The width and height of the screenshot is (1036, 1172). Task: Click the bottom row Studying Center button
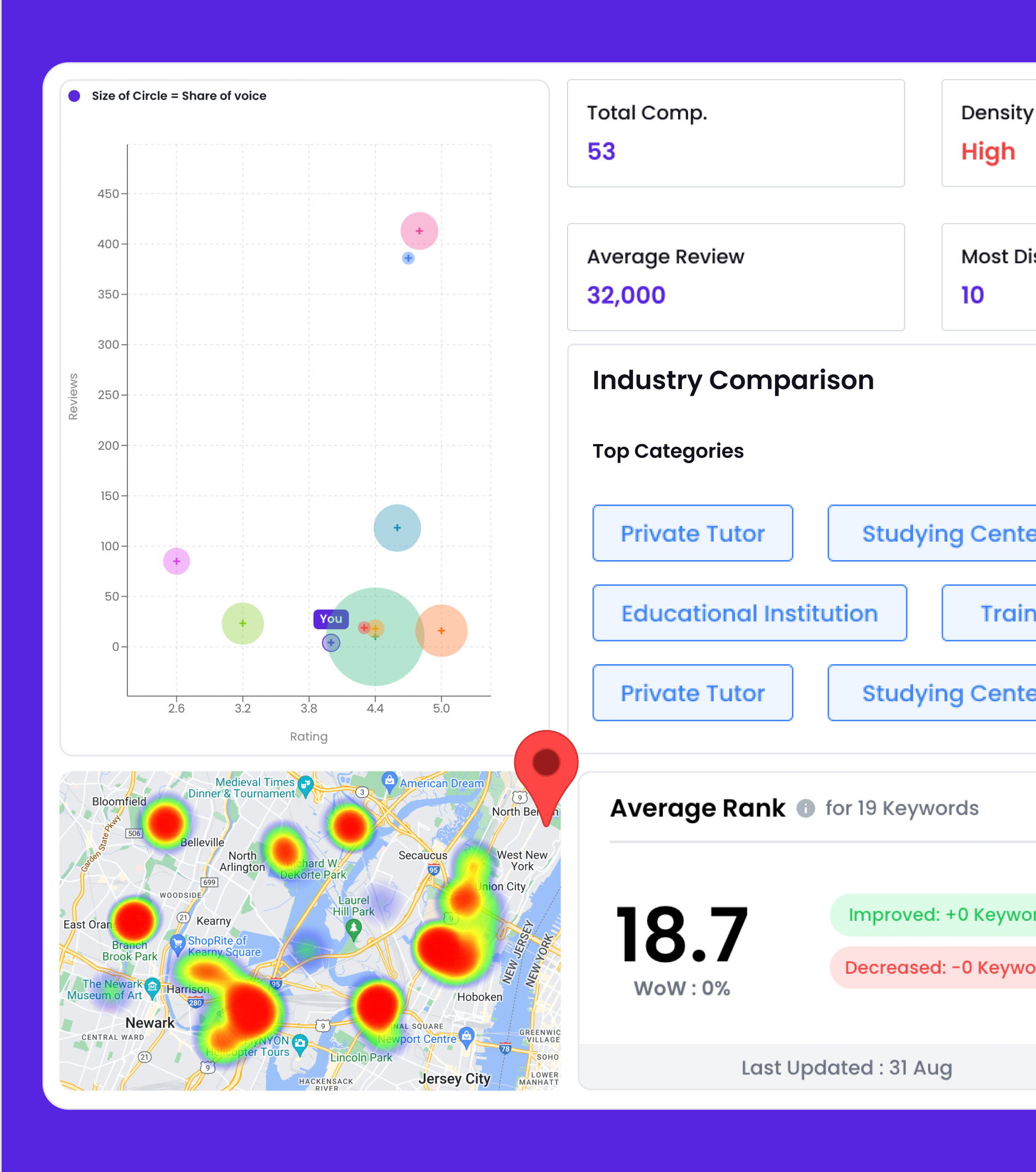(x=931, y=693)
